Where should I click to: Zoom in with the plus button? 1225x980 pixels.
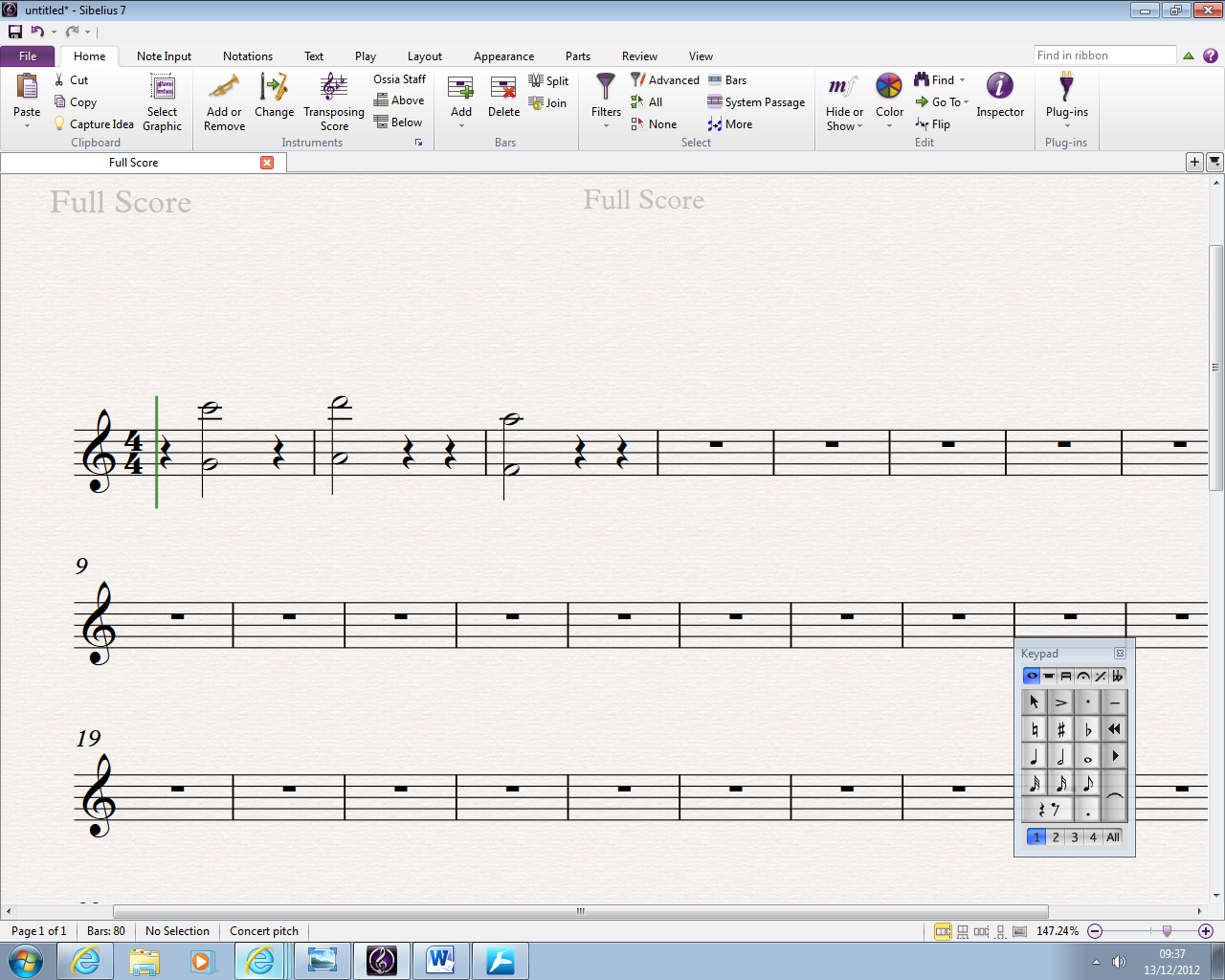coord(1206,931)
